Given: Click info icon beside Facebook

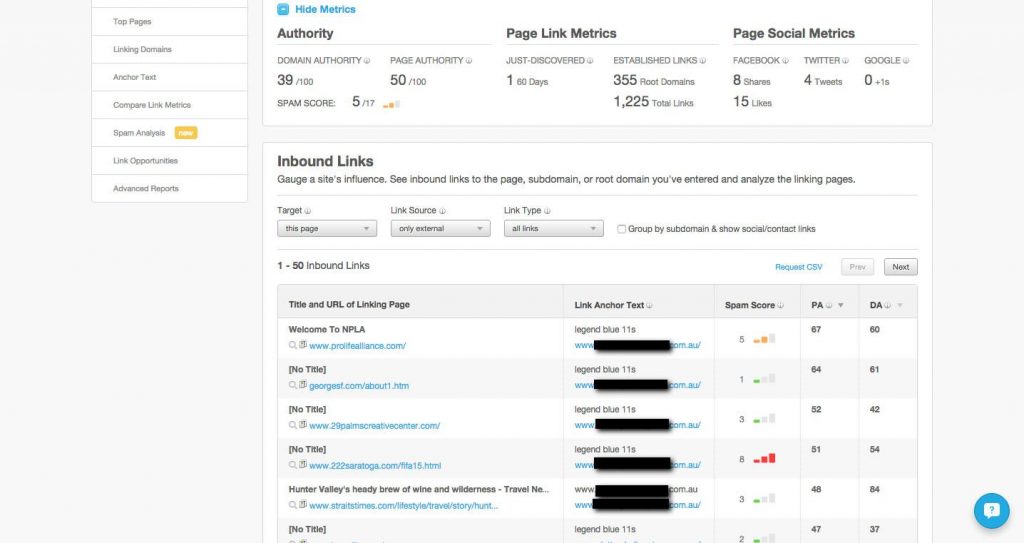Looking at the screenshot, I should point(786,61).
